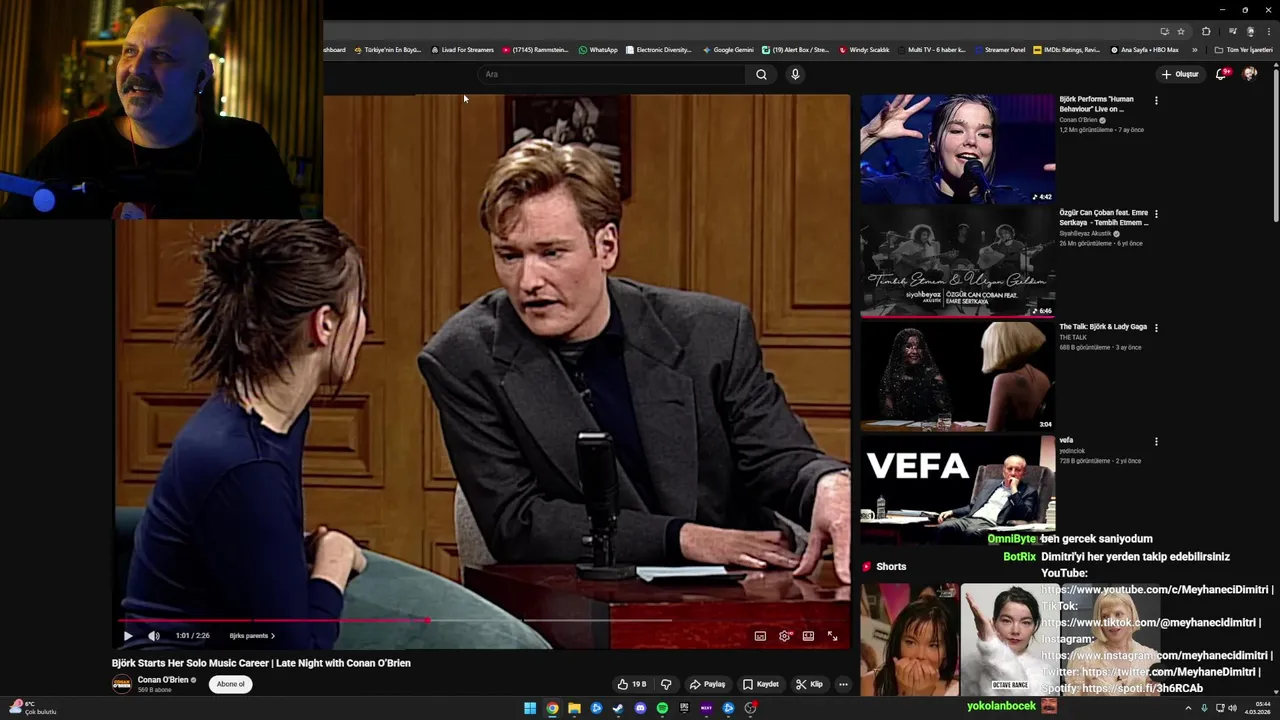The image size is (1280, 720).
Task: Open the Oluştur create menu
Action: tap(1180, 74)
